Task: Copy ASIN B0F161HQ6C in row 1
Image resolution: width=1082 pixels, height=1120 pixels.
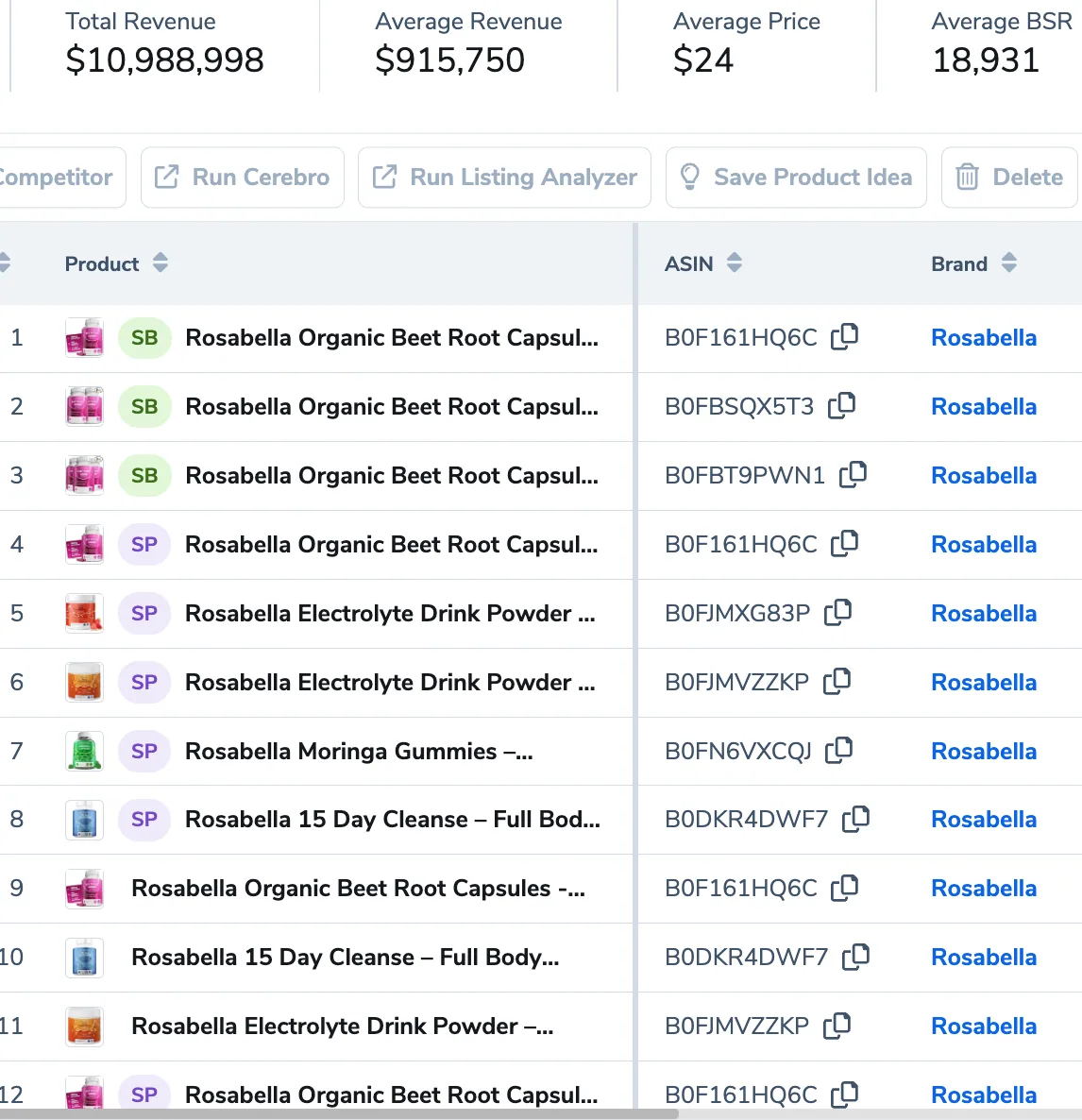Action: [844, 336]
